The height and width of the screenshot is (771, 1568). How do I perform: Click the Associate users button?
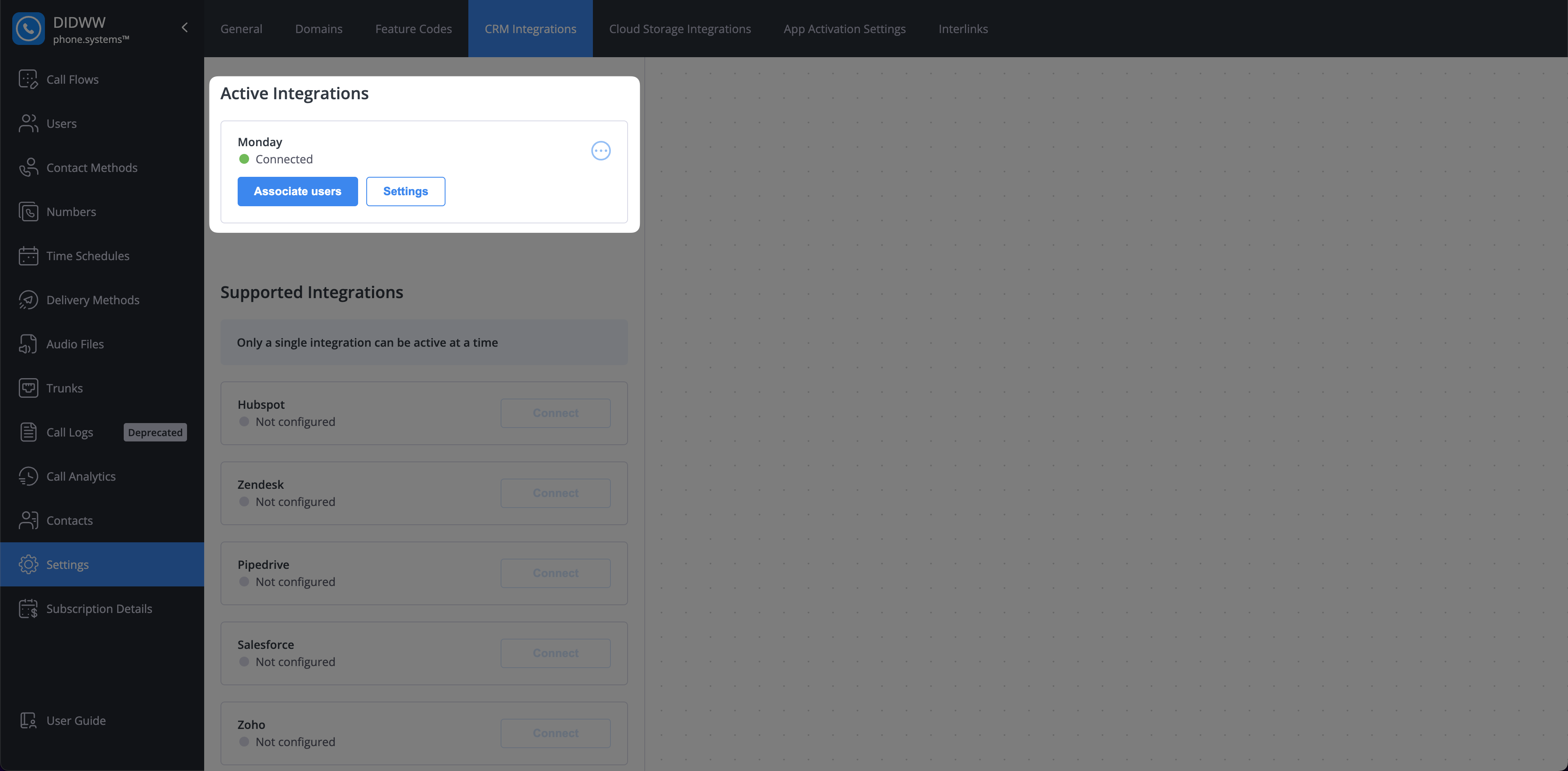298,191
